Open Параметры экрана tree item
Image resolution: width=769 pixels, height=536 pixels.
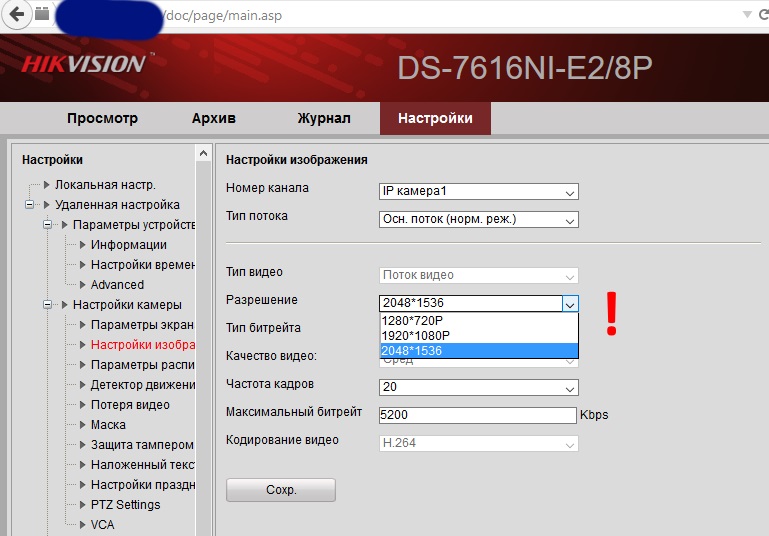tap(142, 325)
